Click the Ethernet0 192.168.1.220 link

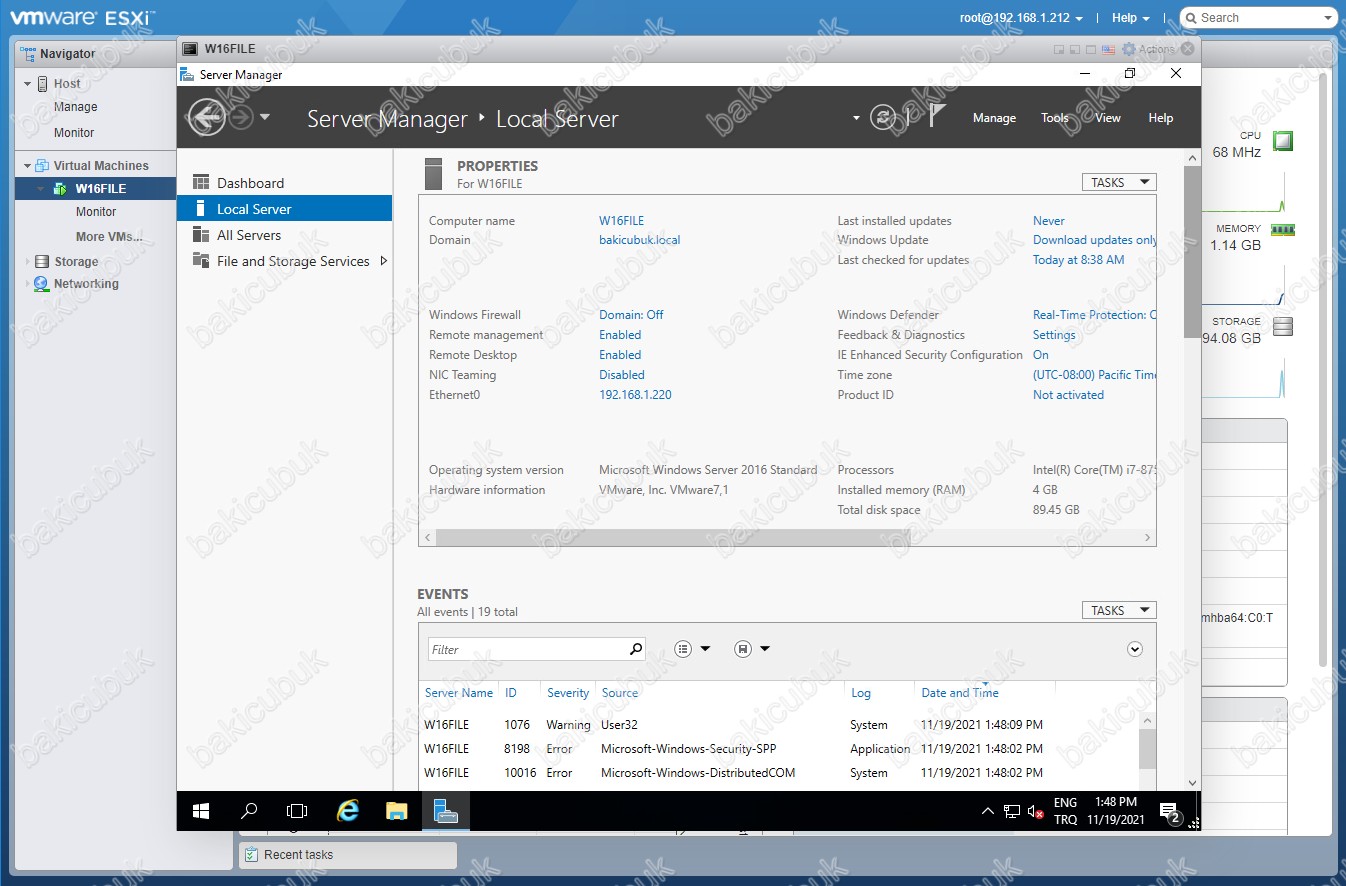[x=635, y=395]
